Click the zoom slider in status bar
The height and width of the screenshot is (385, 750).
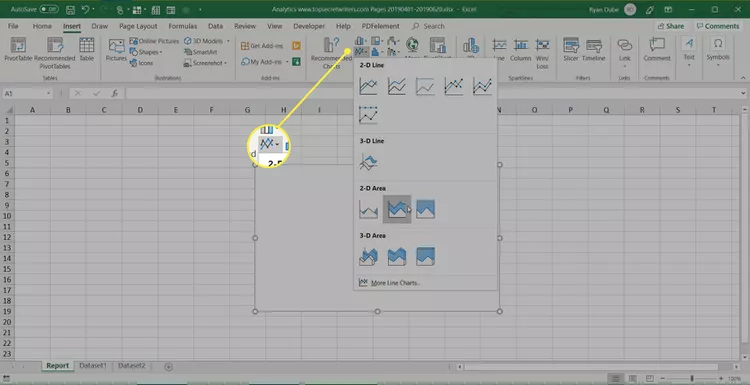coord(692,379)
